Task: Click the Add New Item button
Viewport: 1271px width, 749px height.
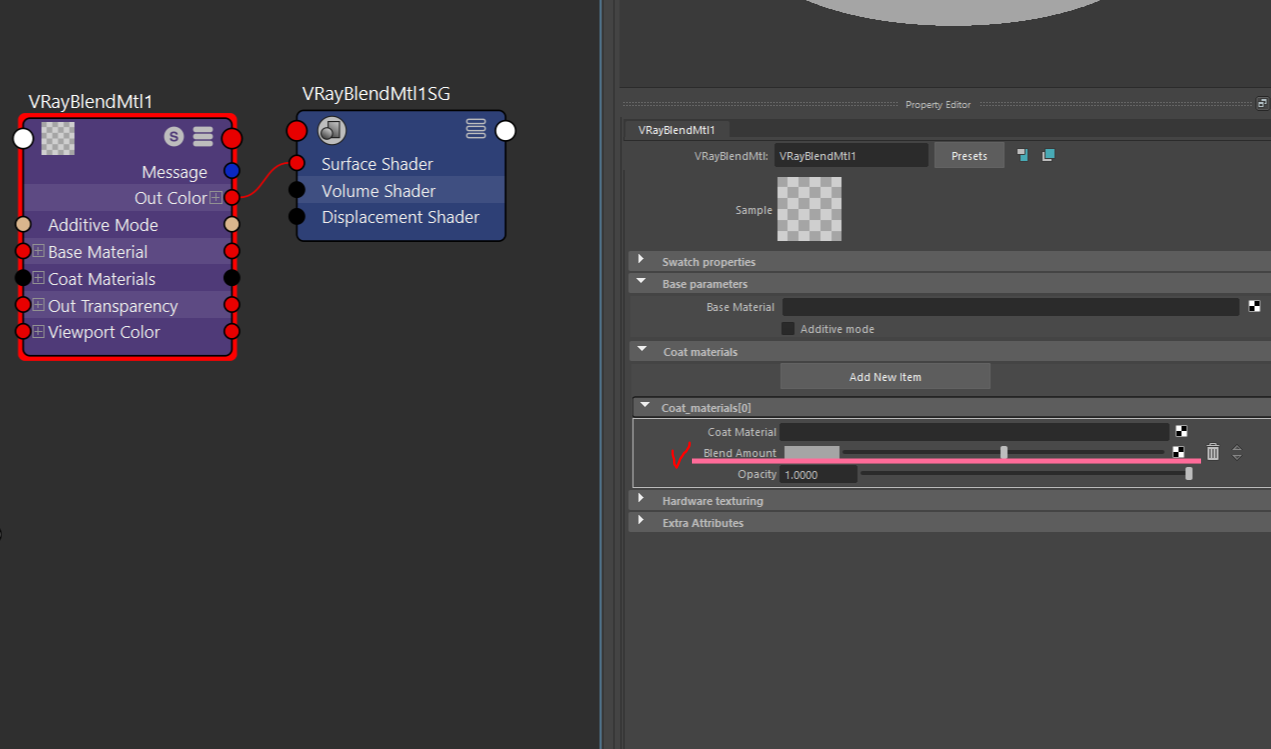Action: click(885, 376)
